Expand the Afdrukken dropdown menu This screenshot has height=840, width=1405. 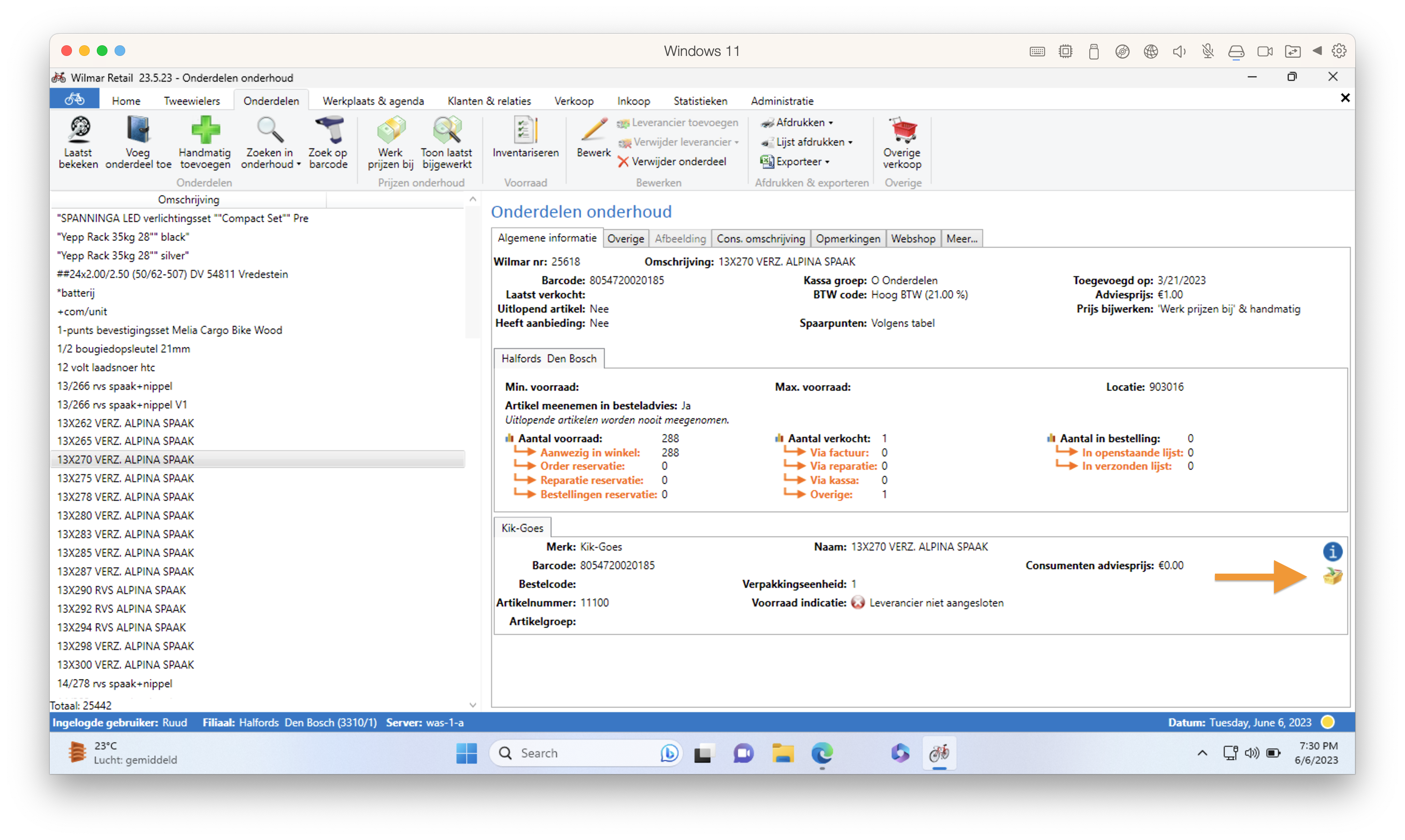coord(830,123)
